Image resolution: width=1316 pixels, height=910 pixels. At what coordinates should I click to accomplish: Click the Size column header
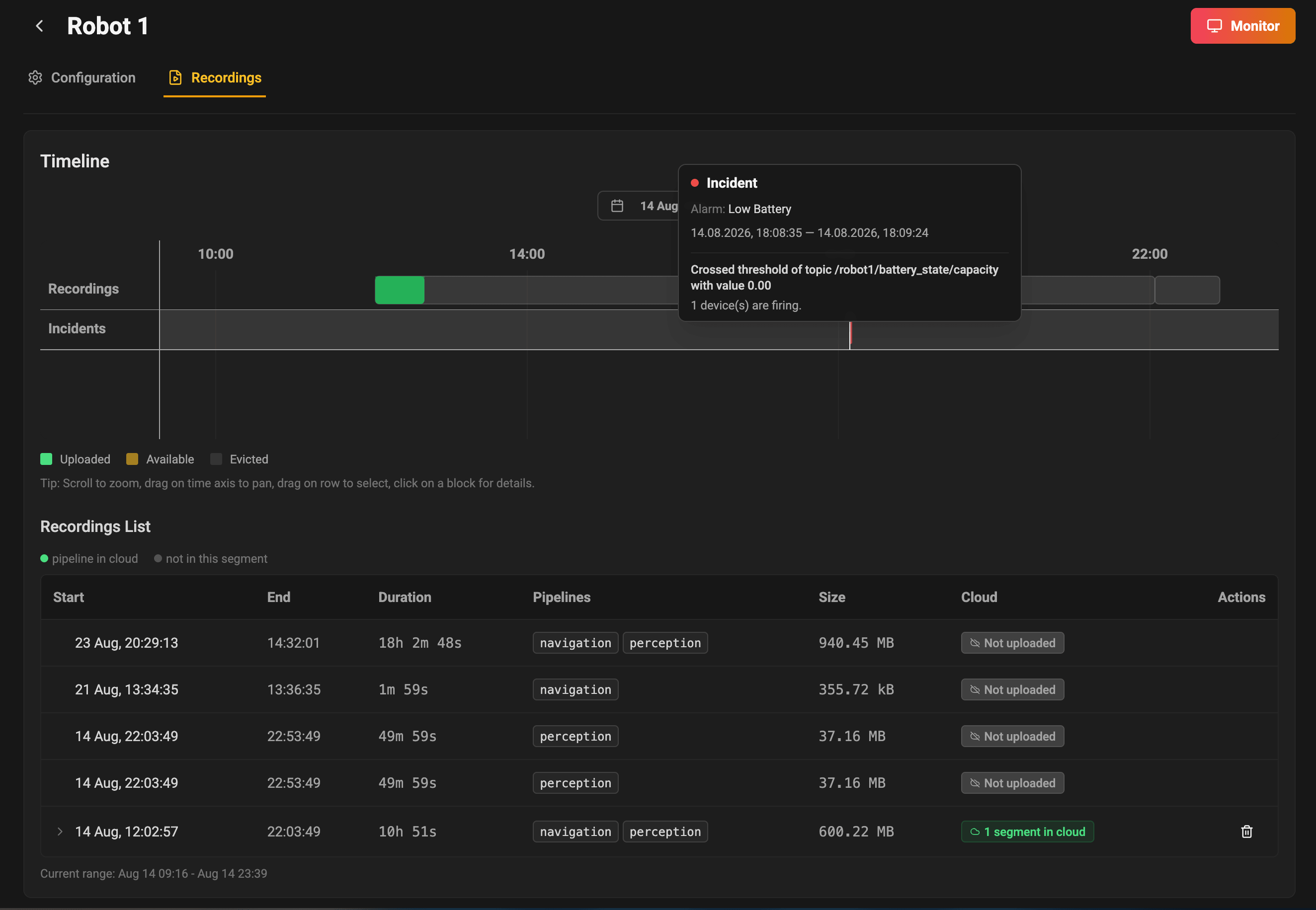(x=832, y=597)
